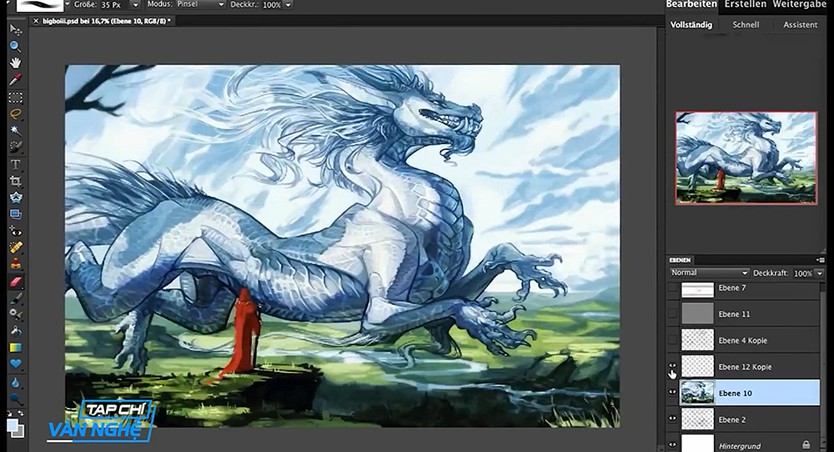Select the Eraser tool

click(x=15, y=281)
